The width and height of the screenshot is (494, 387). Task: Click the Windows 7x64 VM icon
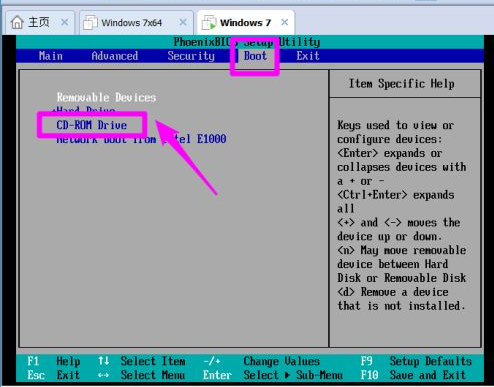[x=90, y=23]
